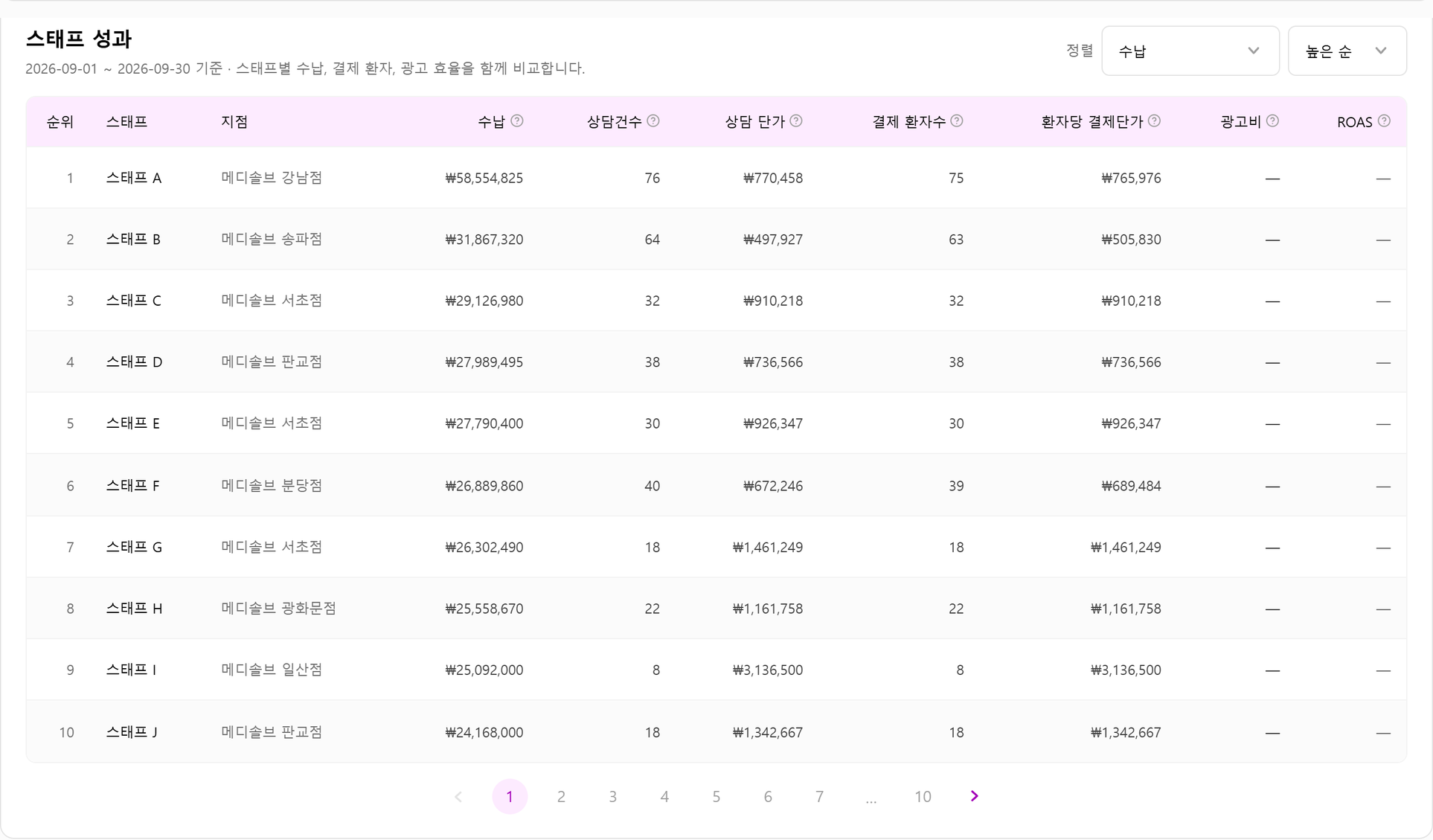Go to next page with right arrow
The image size is (1433, 840).
click(975, 796)
